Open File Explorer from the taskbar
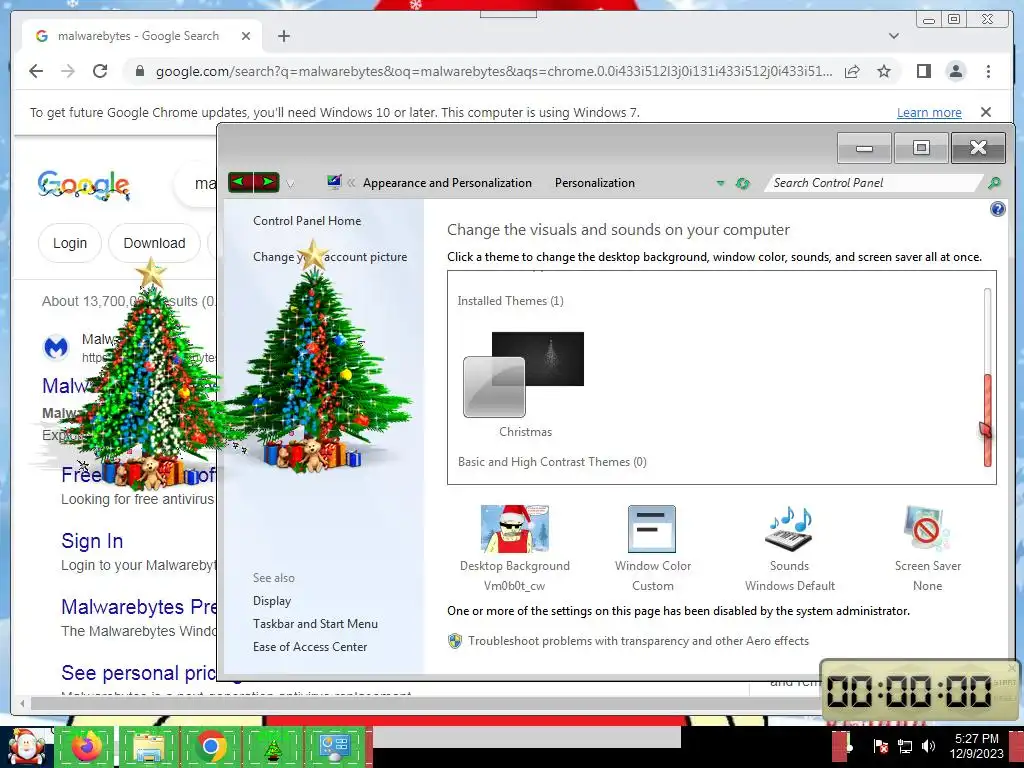1024x768 pixels. (149, 746)
